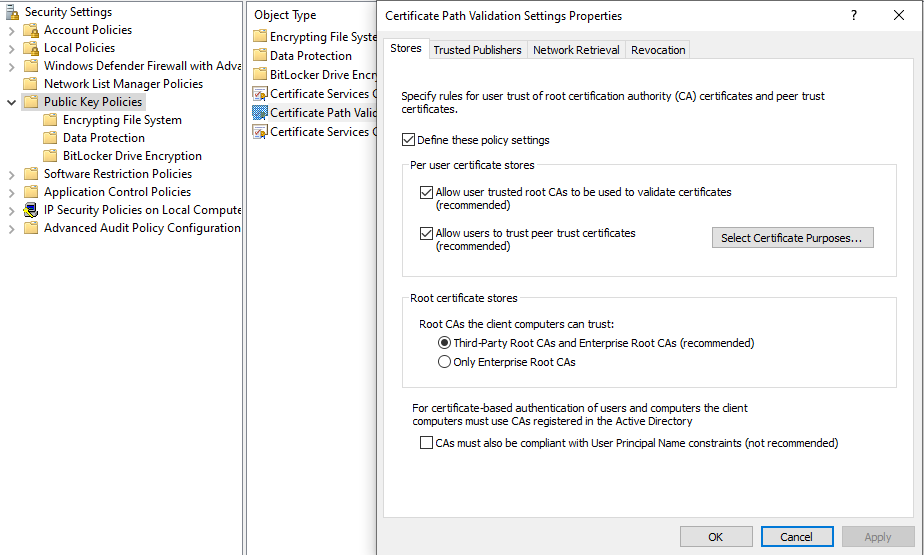Click first Certificate Services object icon
This screenshot has width=924, height=555.
pyautogui.click(x=260, y=94)
